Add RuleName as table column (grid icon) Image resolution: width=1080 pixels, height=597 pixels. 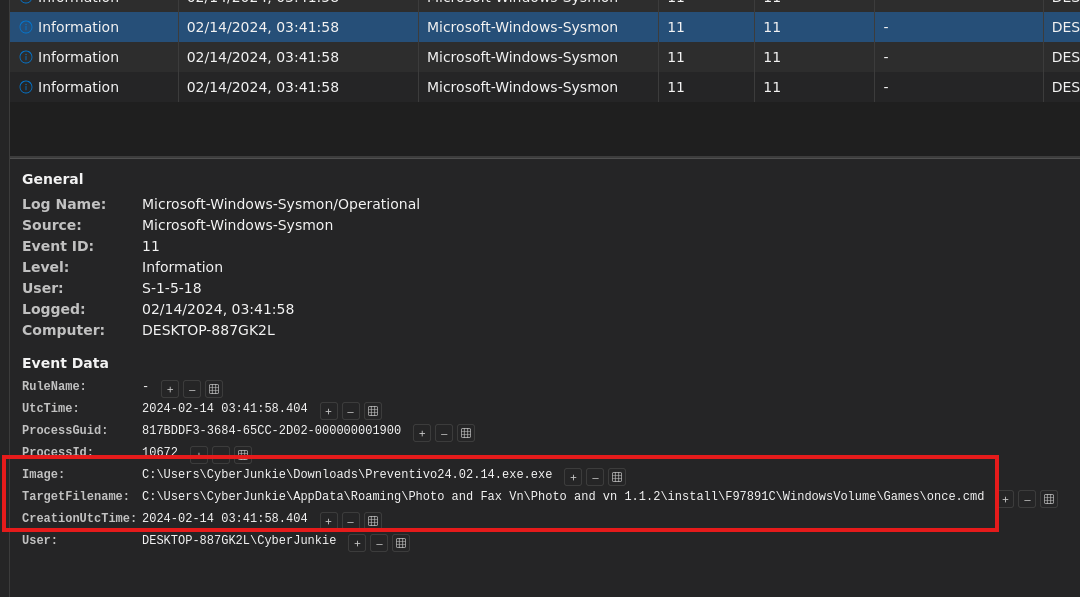coord(214,389)
